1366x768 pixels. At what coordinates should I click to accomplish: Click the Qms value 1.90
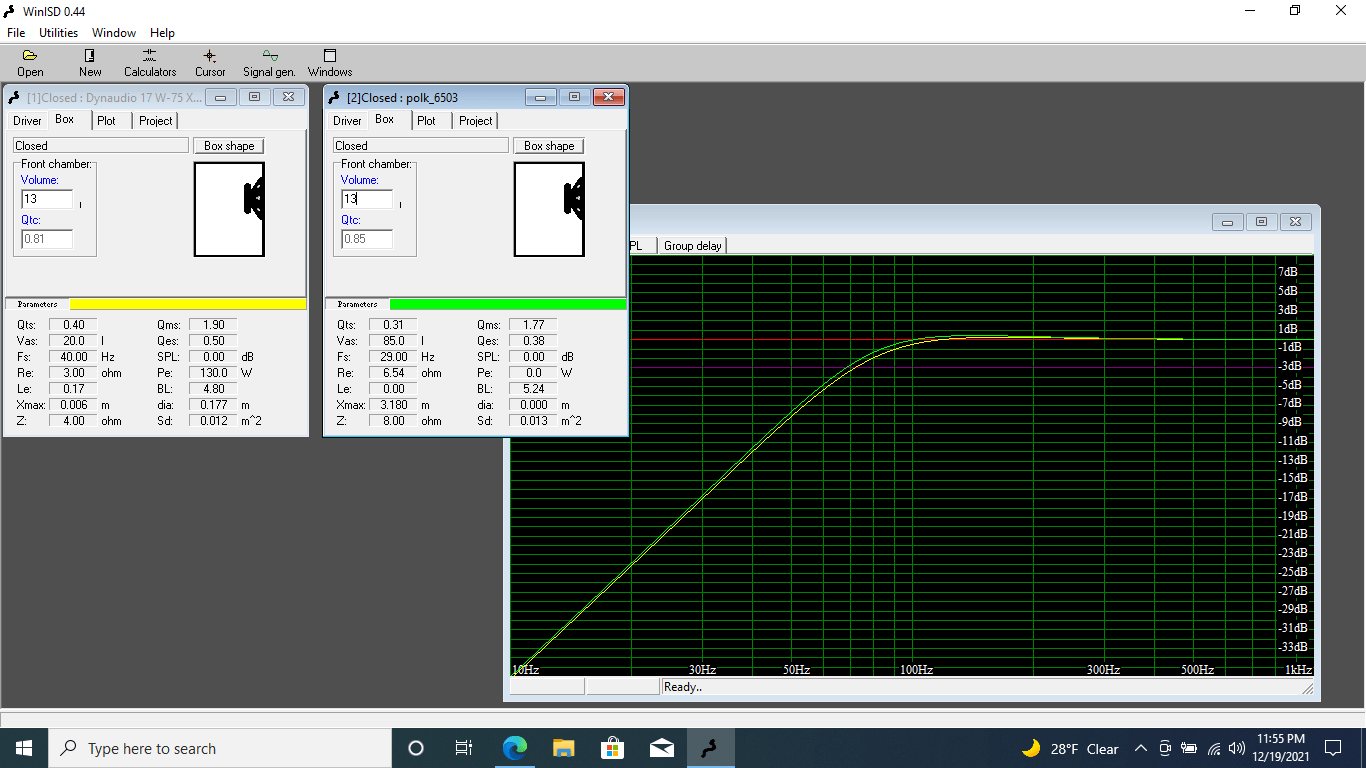pyautogui.click(x=213, y=325)
